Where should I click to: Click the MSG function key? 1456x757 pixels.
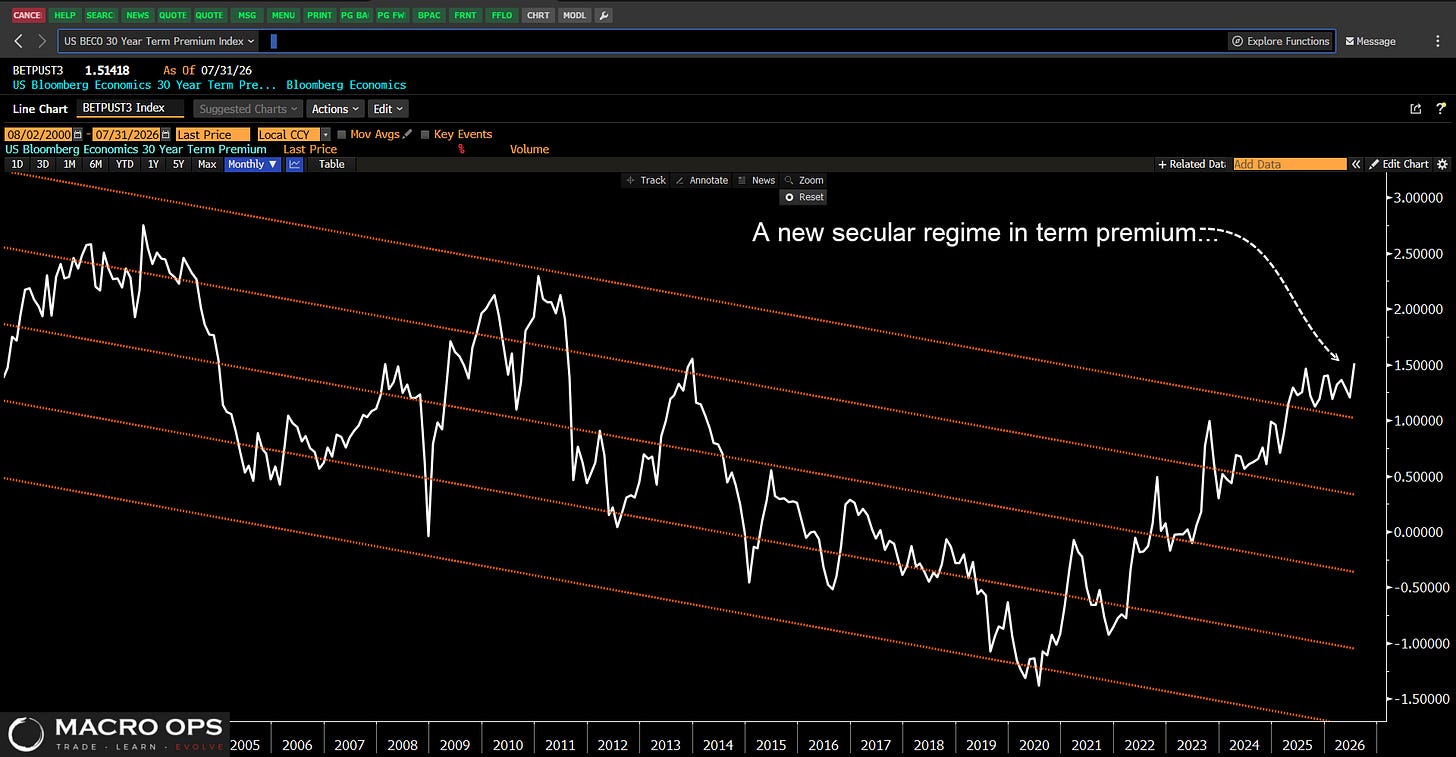tap(245, 15)
